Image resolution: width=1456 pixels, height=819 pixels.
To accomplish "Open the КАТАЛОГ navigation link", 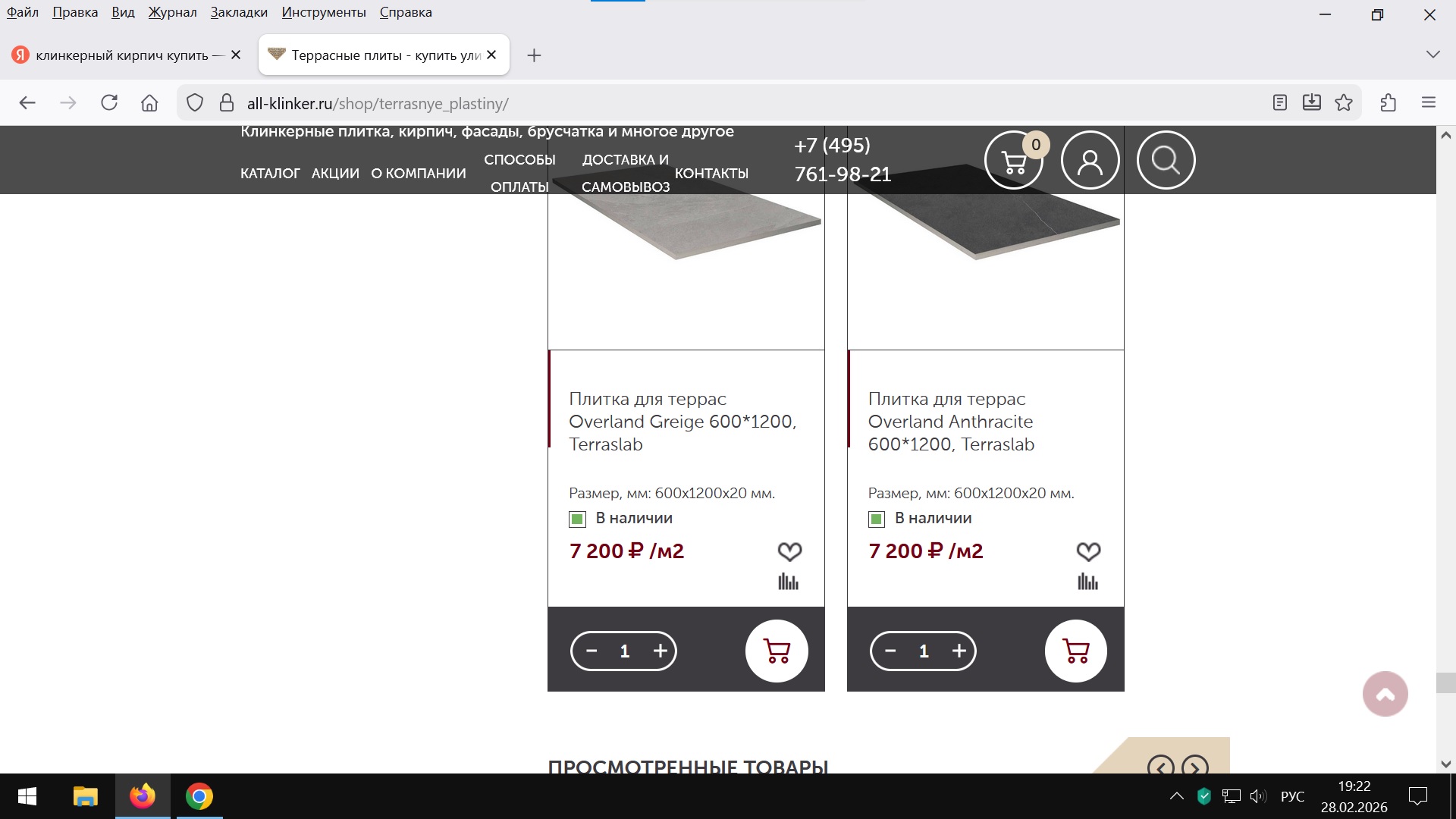I will coord(270,174).
